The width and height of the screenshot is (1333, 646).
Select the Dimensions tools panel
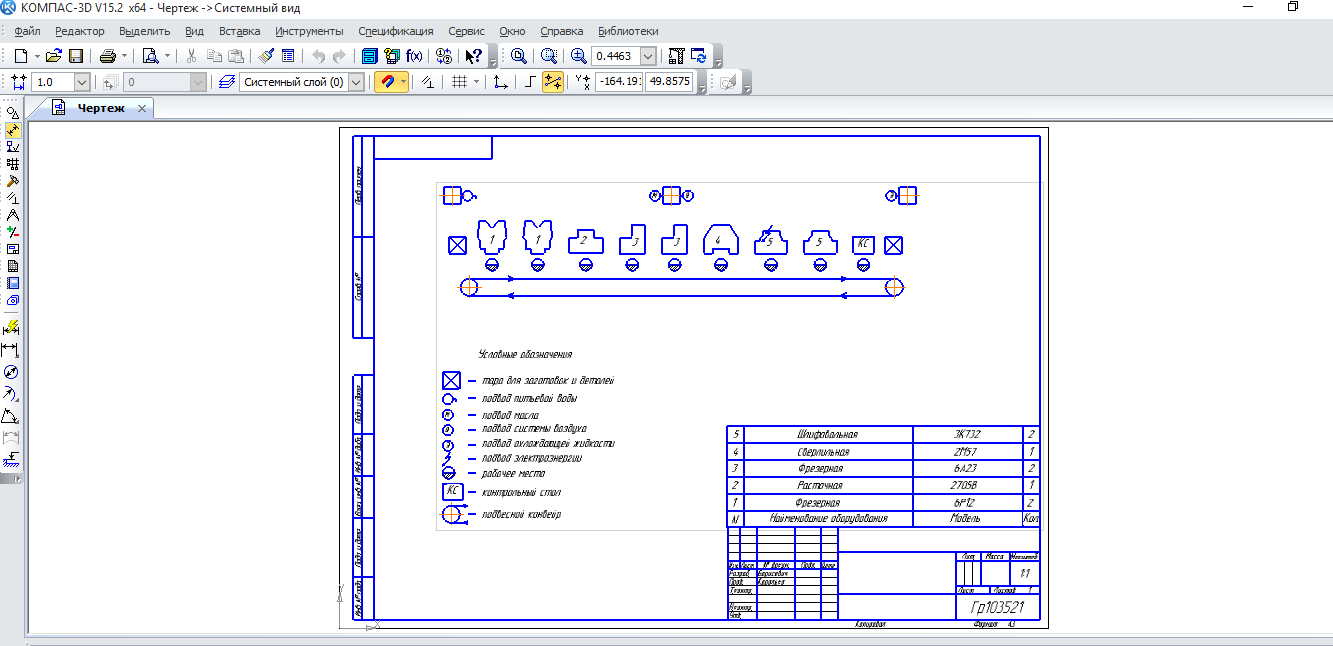coord(13,130)
